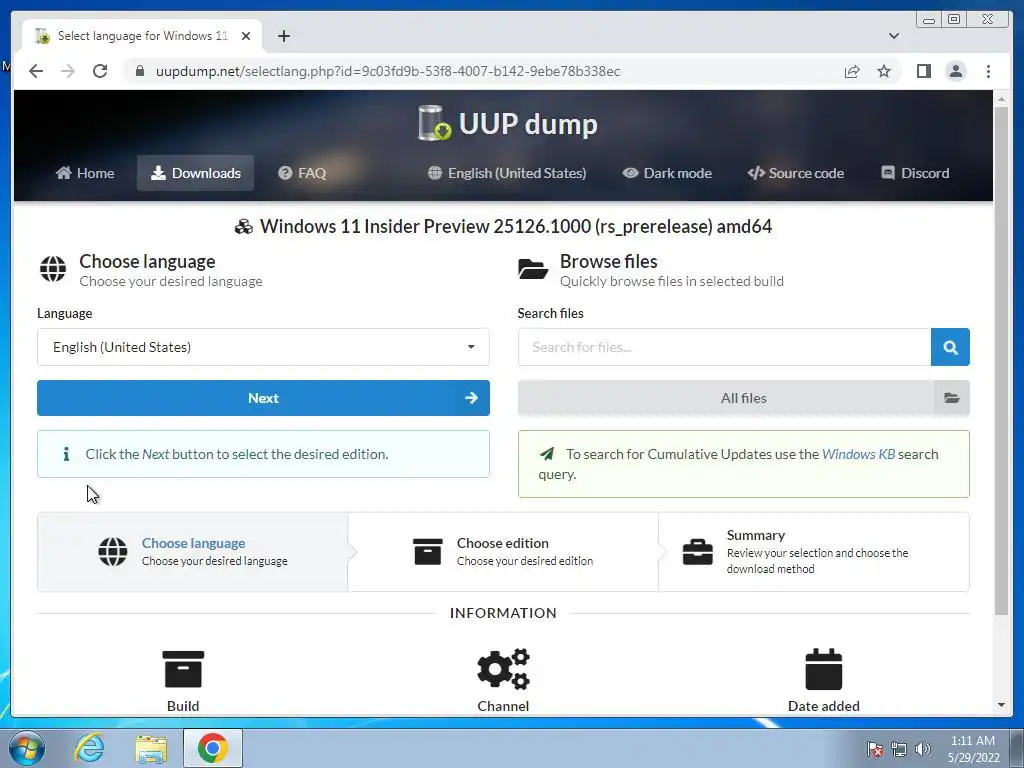Expand the Language dropdown
This screenshot has height=768, width=1024.
[x=263, y=347]
